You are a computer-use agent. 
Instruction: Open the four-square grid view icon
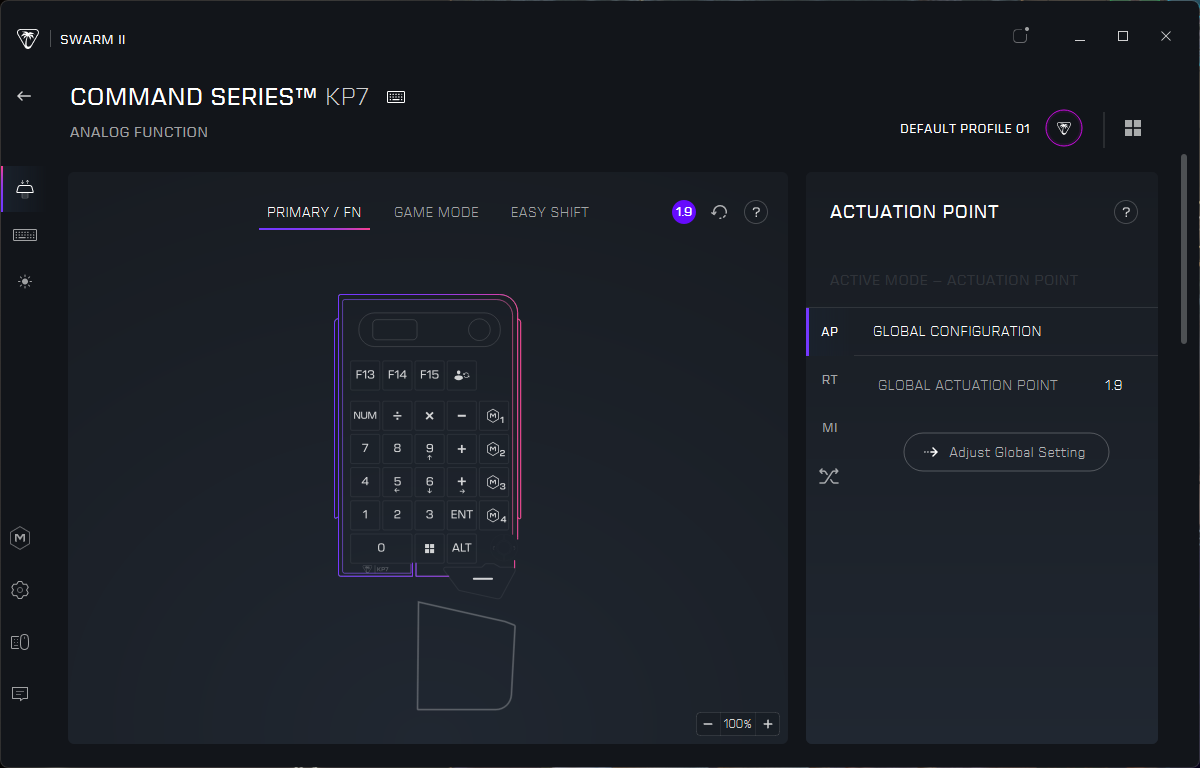point(1133,128)
